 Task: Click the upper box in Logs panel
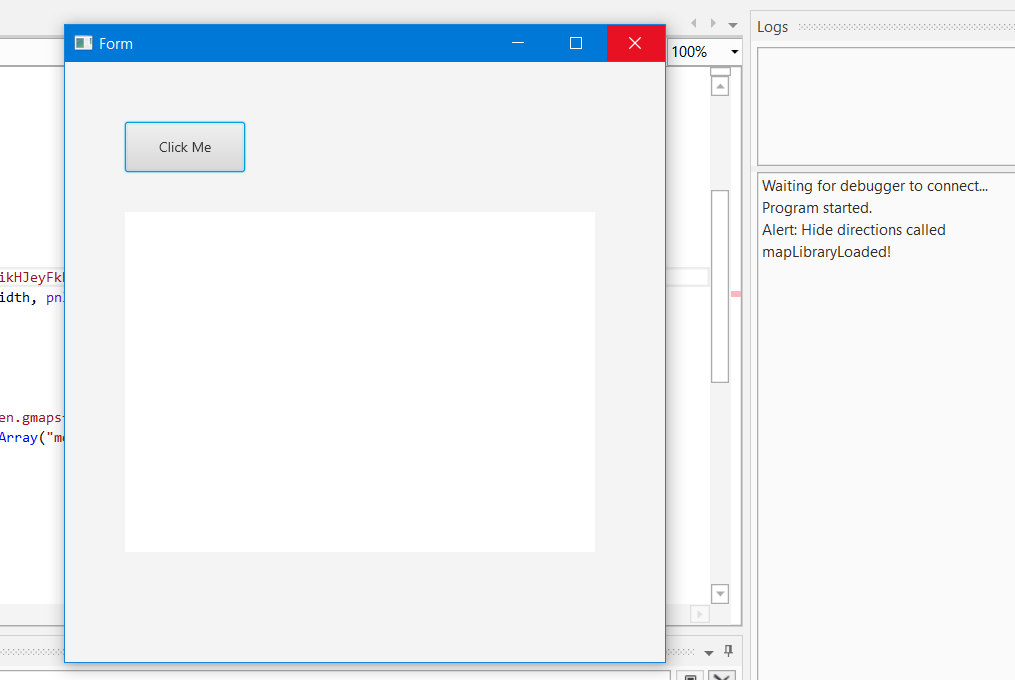pyautogui.click(x=886, y=106)
